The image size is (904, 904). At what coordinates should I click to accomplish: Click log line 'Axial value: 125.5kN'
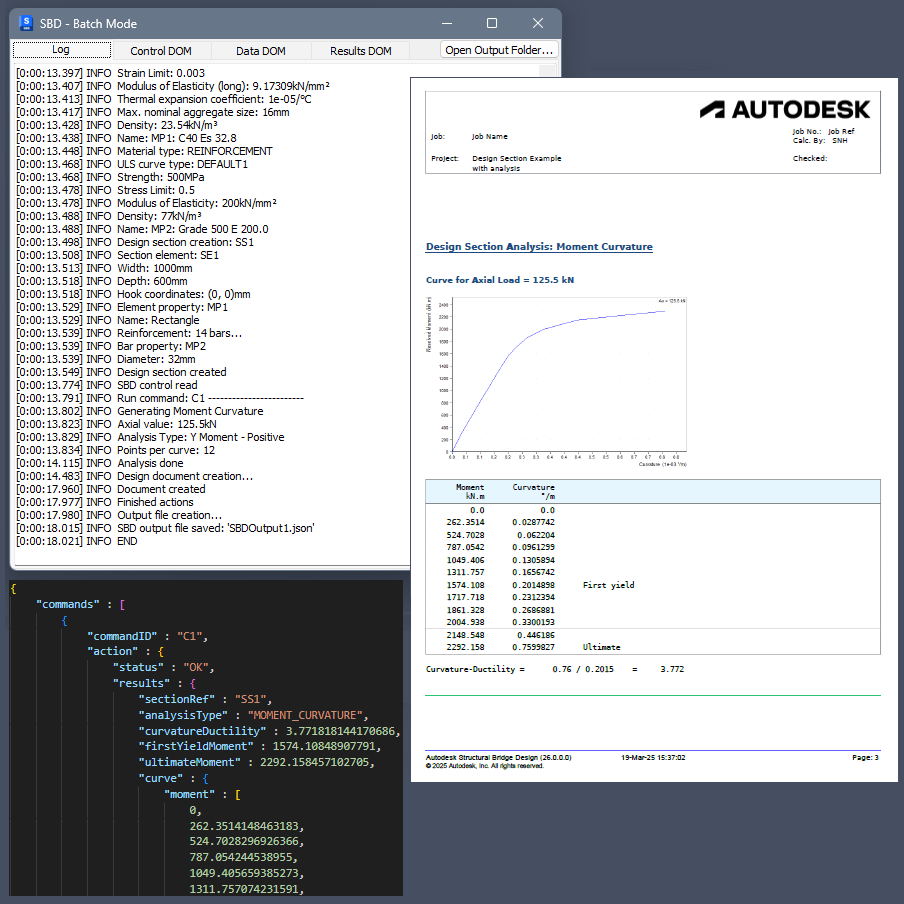(x=116, y=424)
